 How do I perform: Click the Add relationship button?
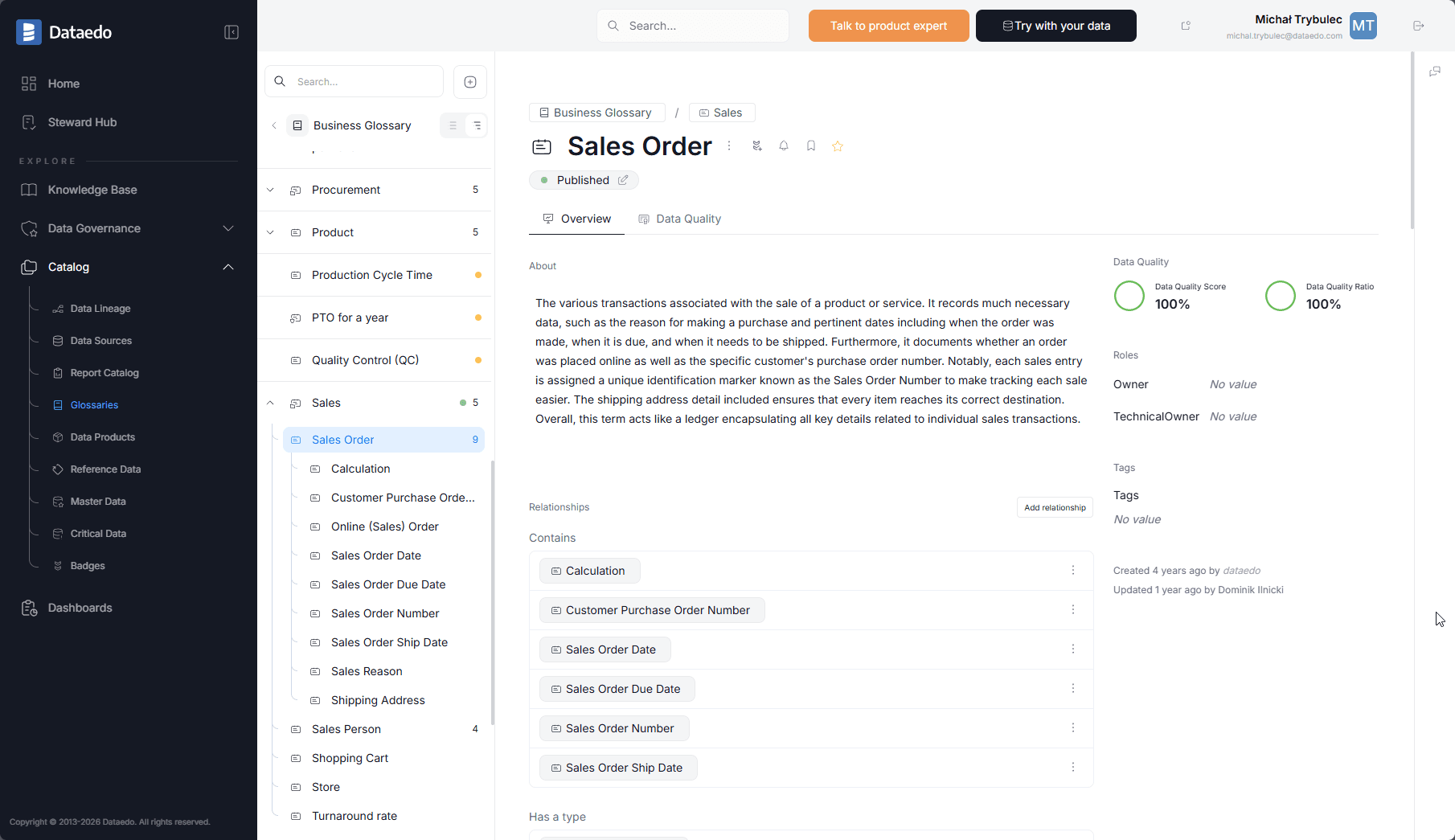pyautogui.click(x=1055, y=507)
